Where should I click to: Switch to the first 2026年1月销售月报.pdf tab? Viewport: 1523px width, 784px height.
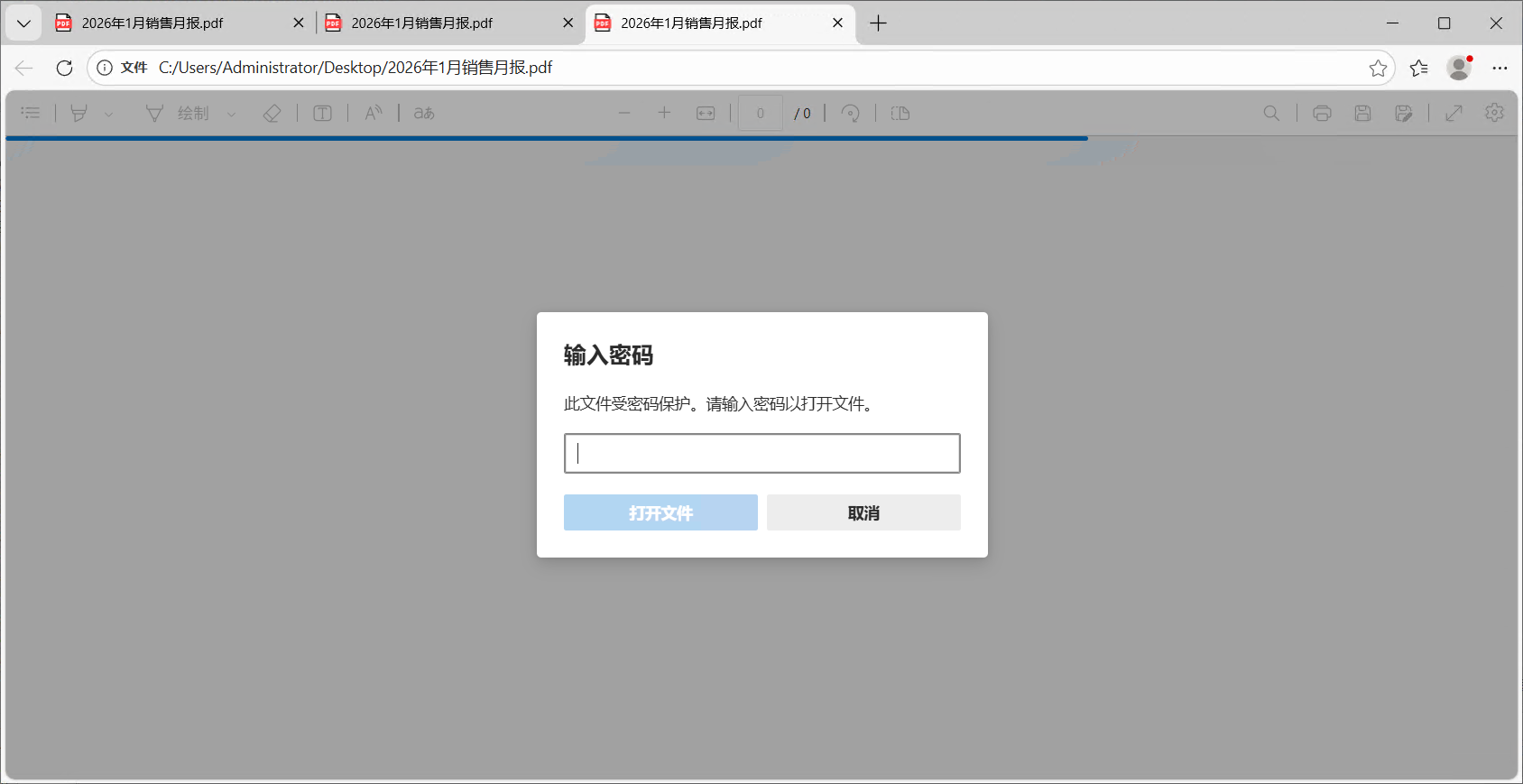tap(180, 23)
